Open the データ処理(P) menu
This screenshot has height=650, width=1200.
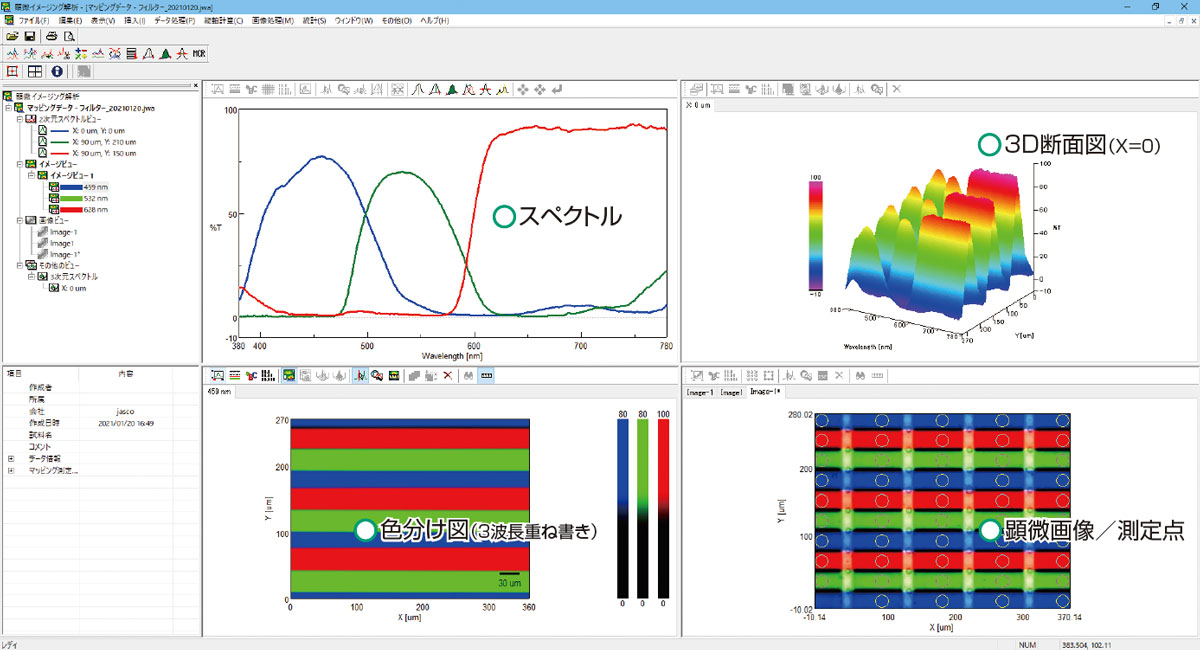pyautogui.click(x=174, y=20)
